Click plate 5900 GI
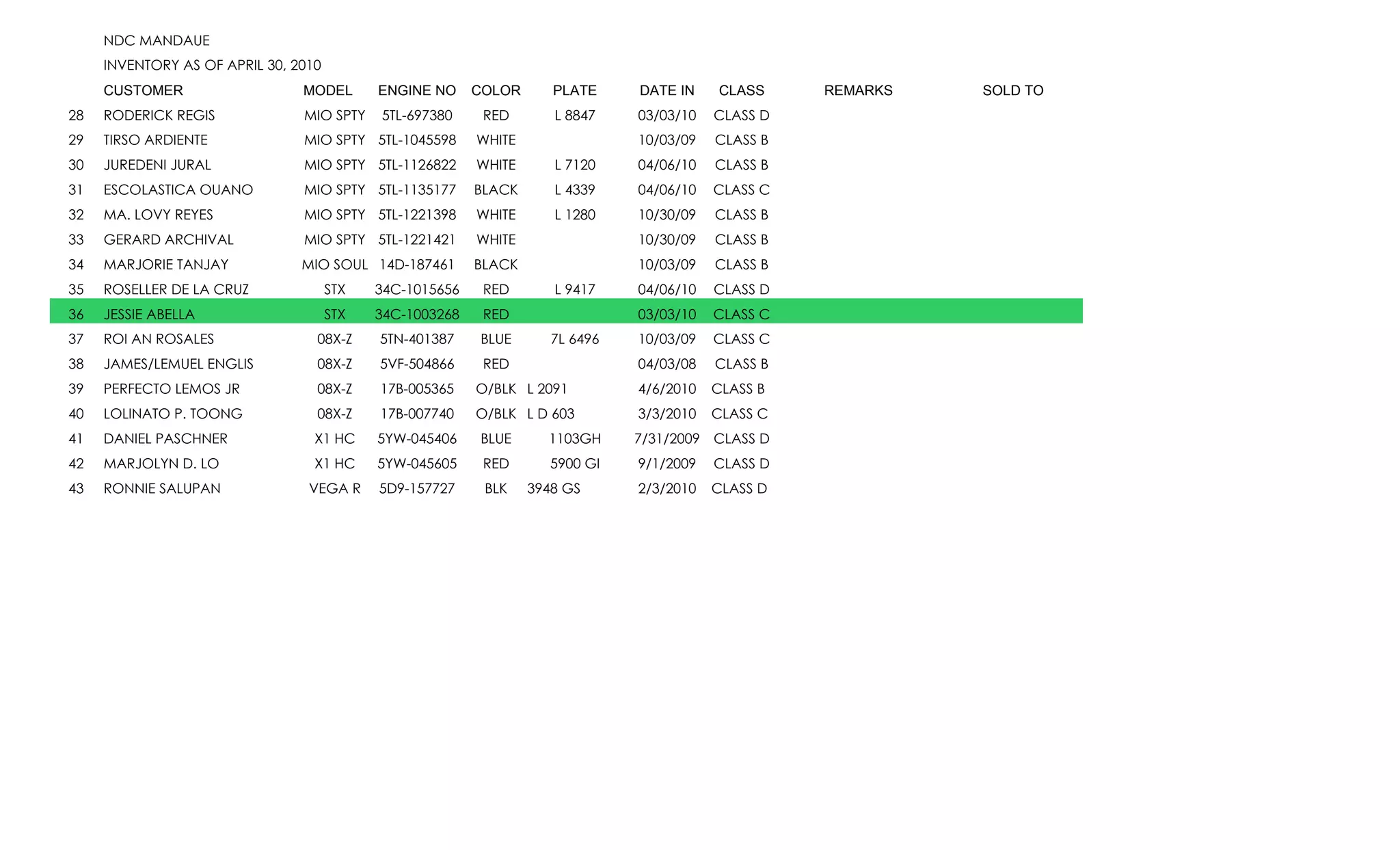This screenshot has width=1400, height=850. [x=574, y=464]
